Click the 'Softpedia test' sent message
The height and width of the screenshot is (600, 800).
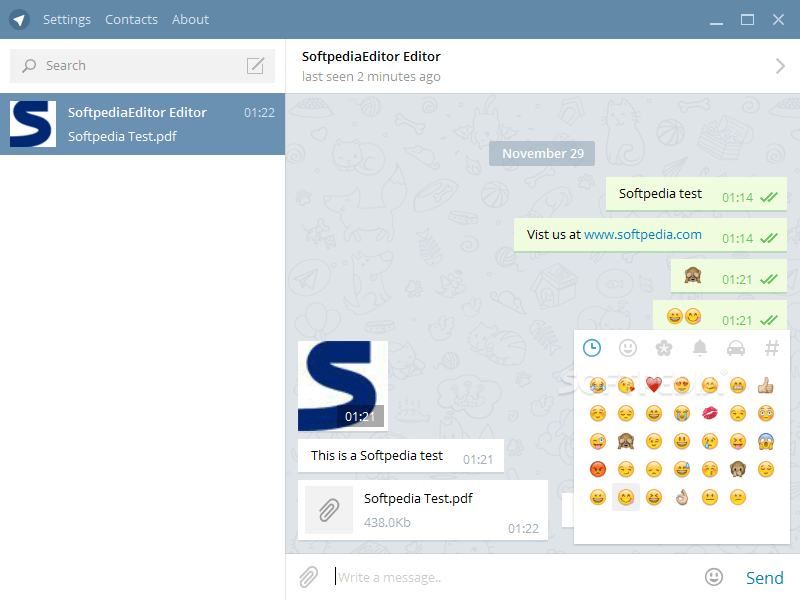point(696,194)
